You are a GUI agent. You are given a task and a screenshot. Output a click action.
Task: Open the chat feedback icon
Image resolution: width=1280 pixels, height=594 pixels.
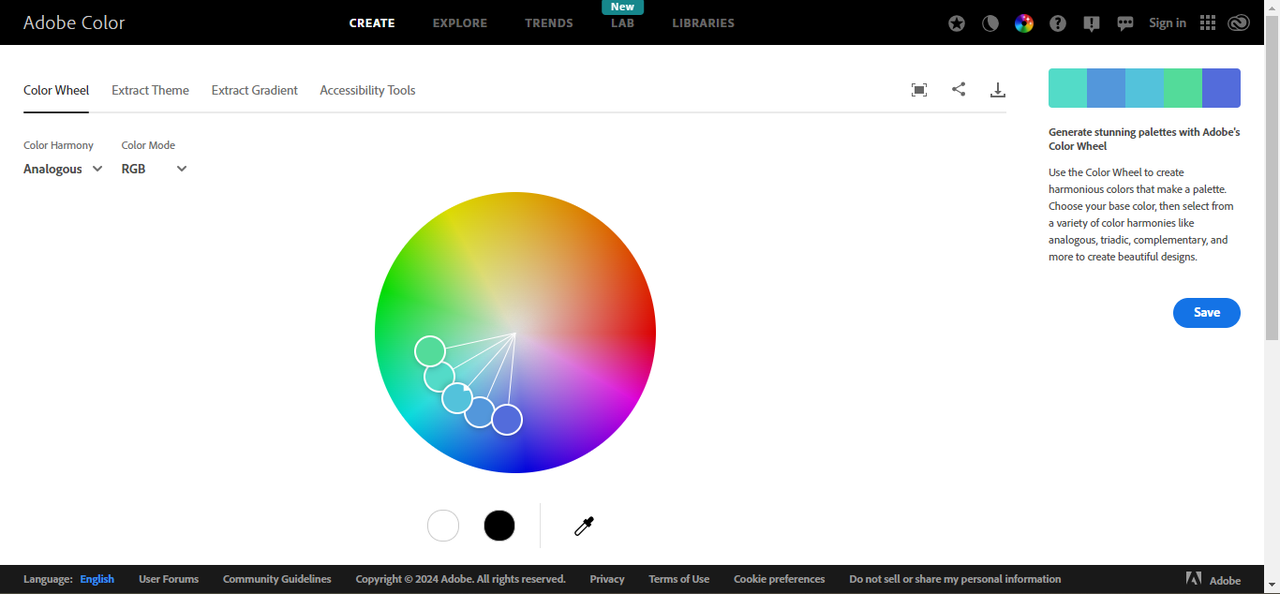pyautogui.click(x=1125, y=23)
